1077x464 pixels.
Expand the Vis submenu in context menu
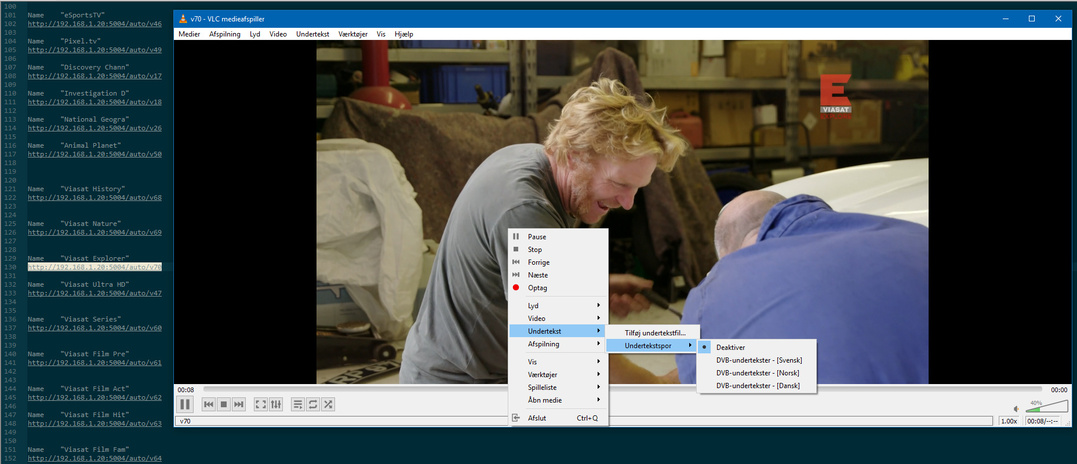tap(558, 362)
